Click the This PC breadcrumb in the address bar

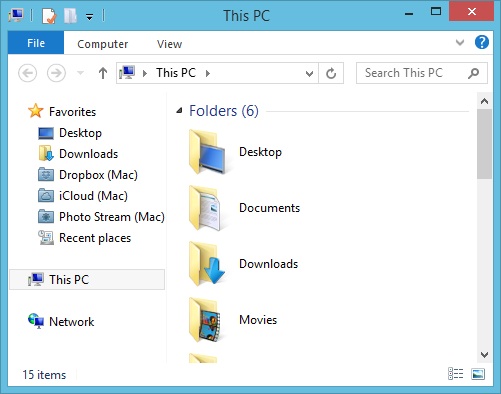tap(176, 73)
